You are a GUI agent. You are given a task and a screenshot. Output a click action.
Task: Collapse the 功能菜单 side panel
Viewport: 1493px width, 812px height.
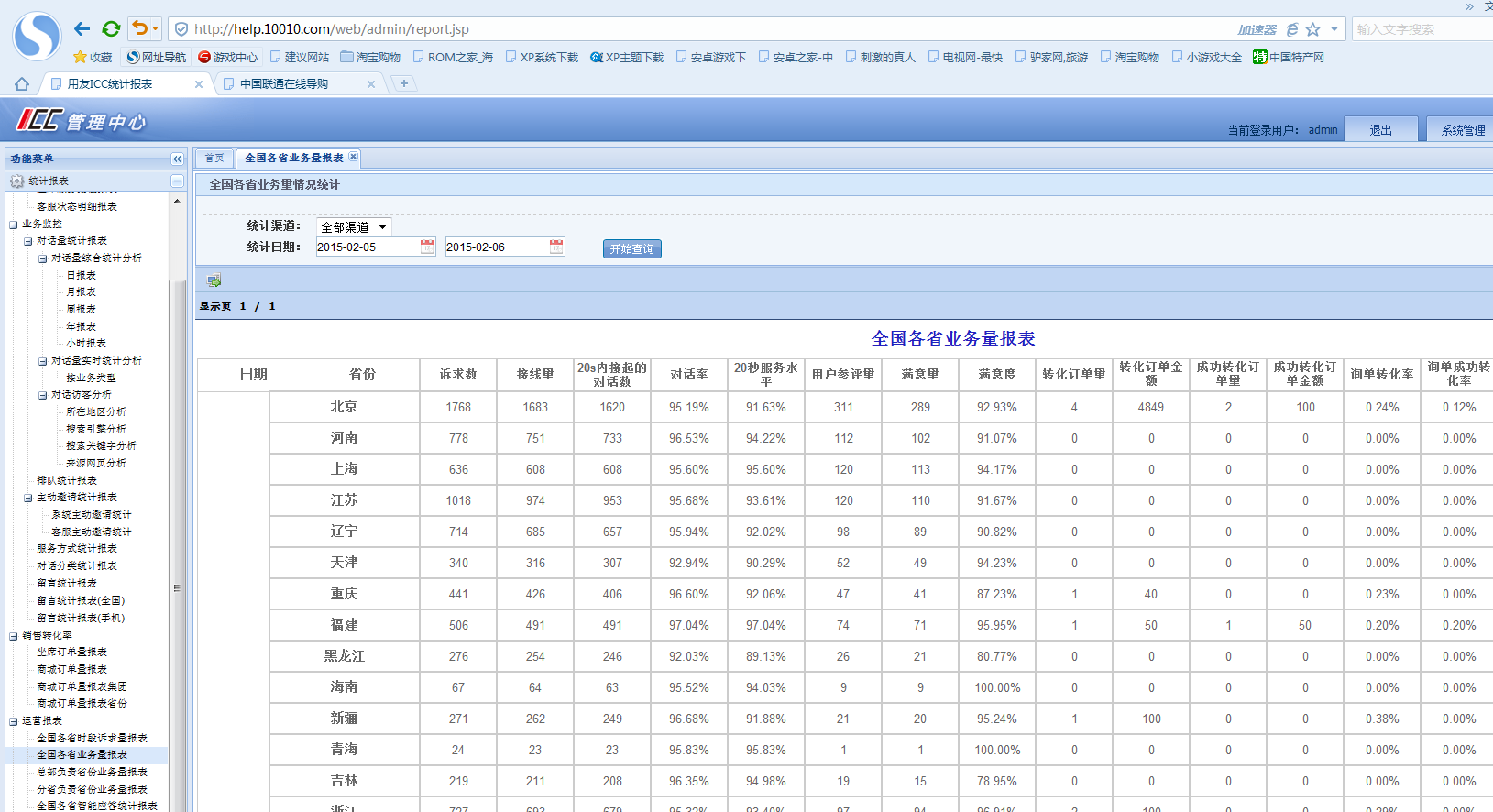tap(177, 159)
